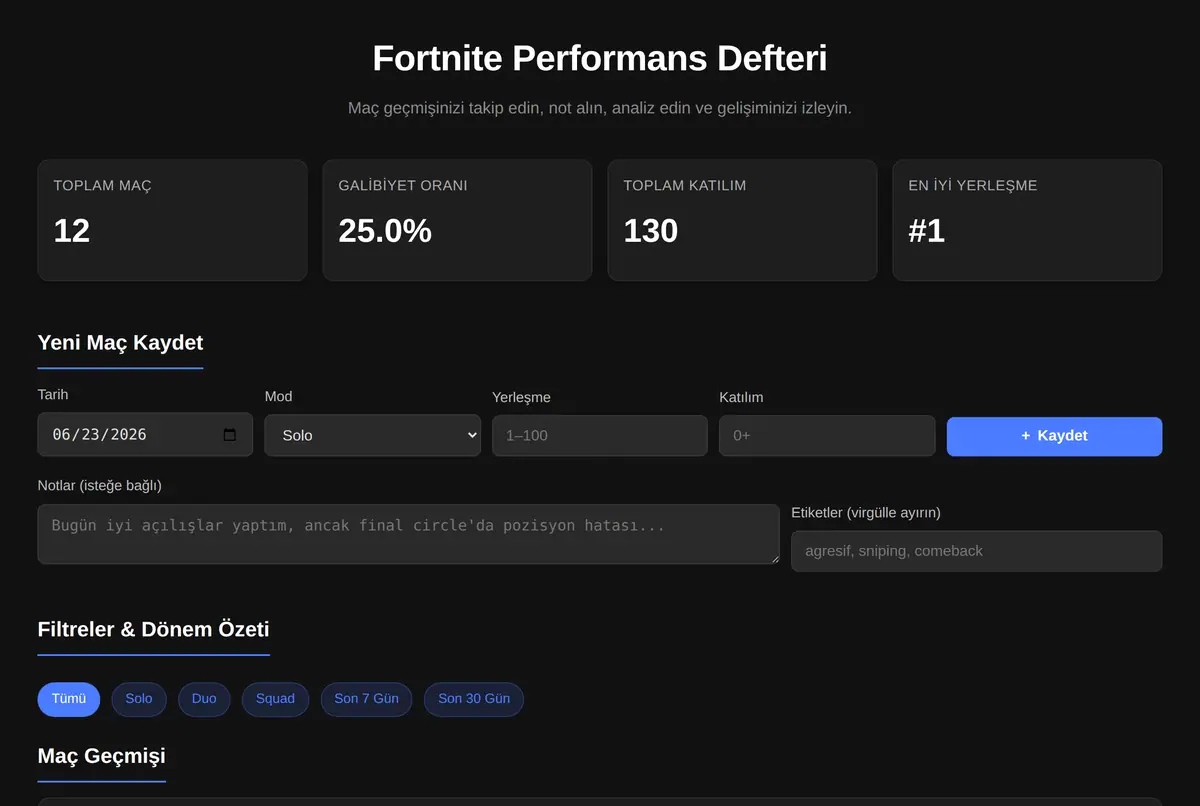Select the Squad filter chip
Viewport: 1200px width, 806px height.
click(x=275, y=699)
